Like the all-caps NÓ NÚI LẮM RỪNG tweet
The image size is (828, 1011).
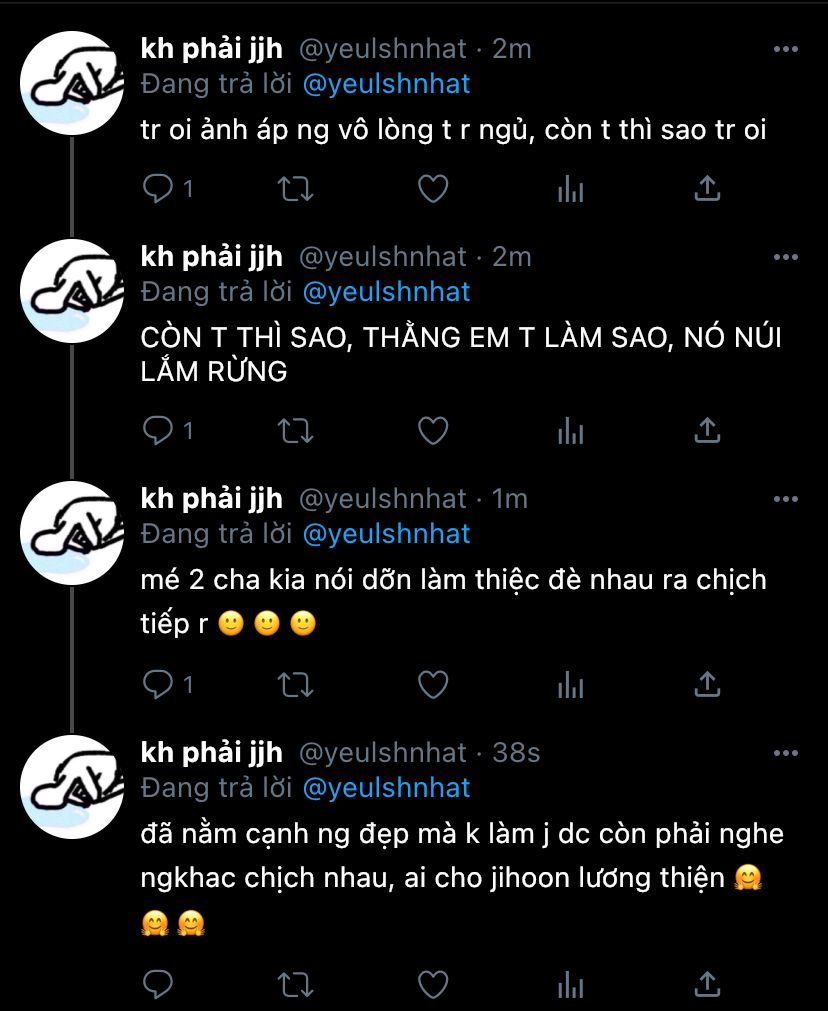tap(433, 431)
